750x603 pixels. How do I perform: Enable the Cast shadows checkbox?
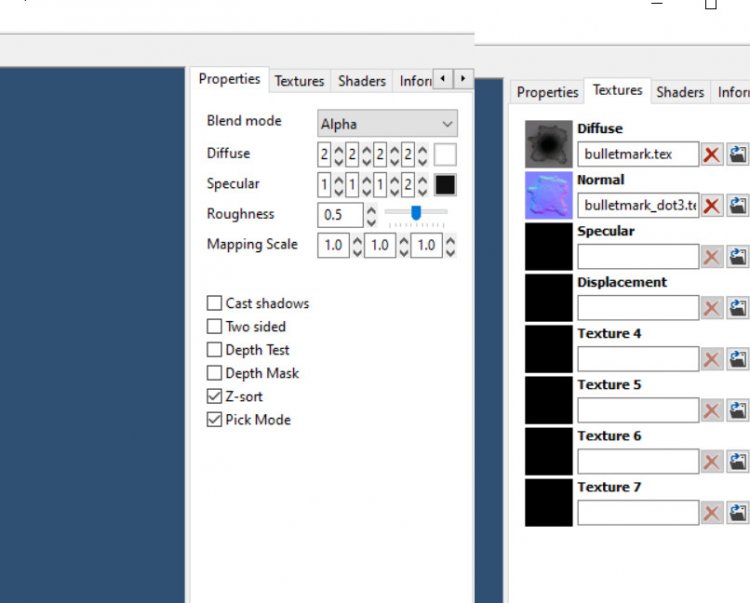(x=214, y=303)
